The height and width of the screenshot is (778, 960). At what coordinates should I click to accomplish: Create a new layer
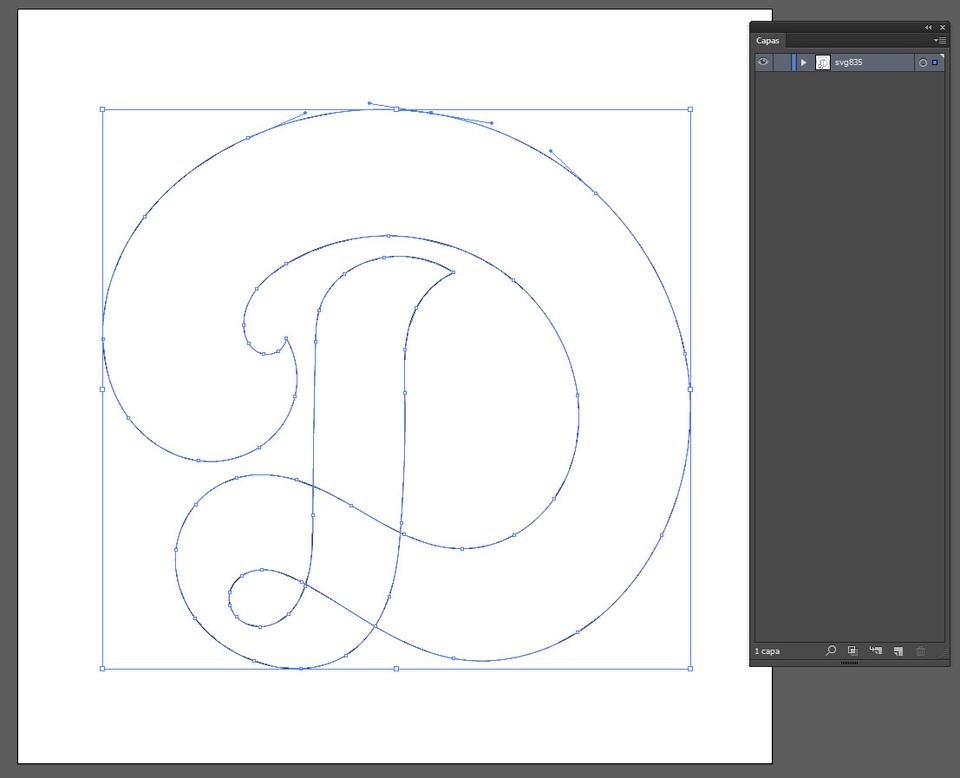pyautogui.click(x=898, y=651)
